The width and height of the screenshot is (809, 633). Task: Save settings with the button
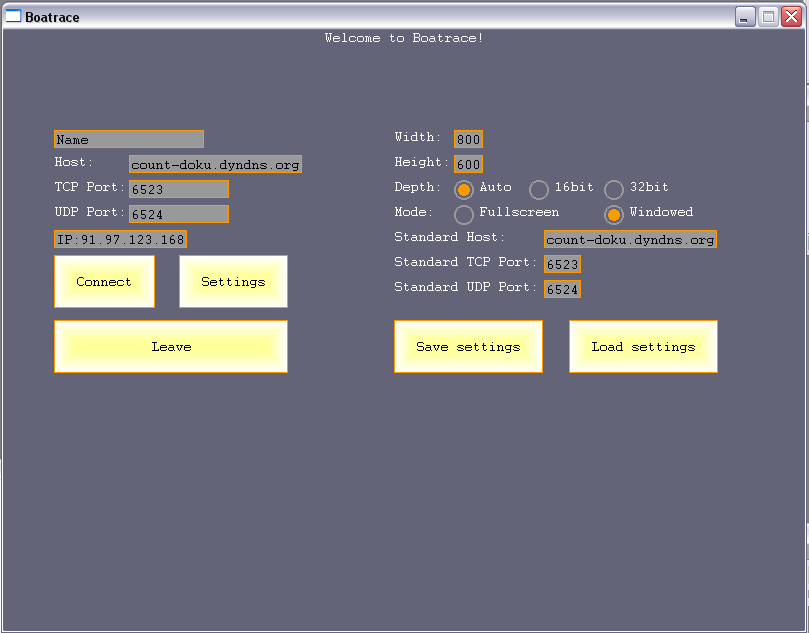click(x=468, y=347)
